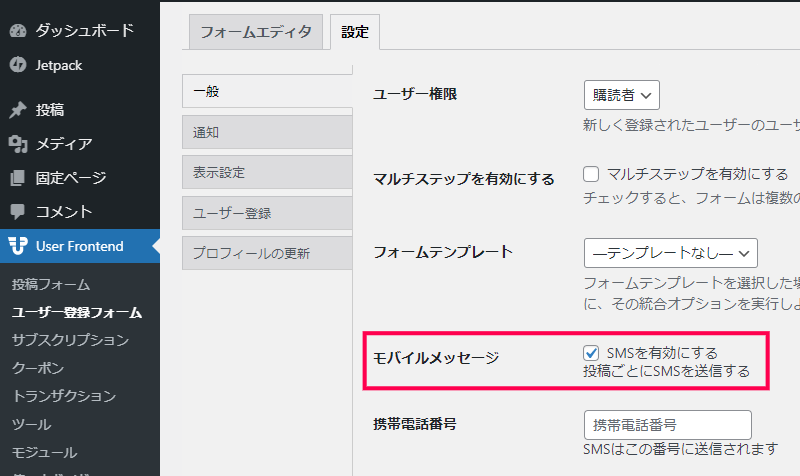Screen dimensions: 800x476
Task: Enable the マルチステップを有効にする checkbox
Action: point(591,174)
